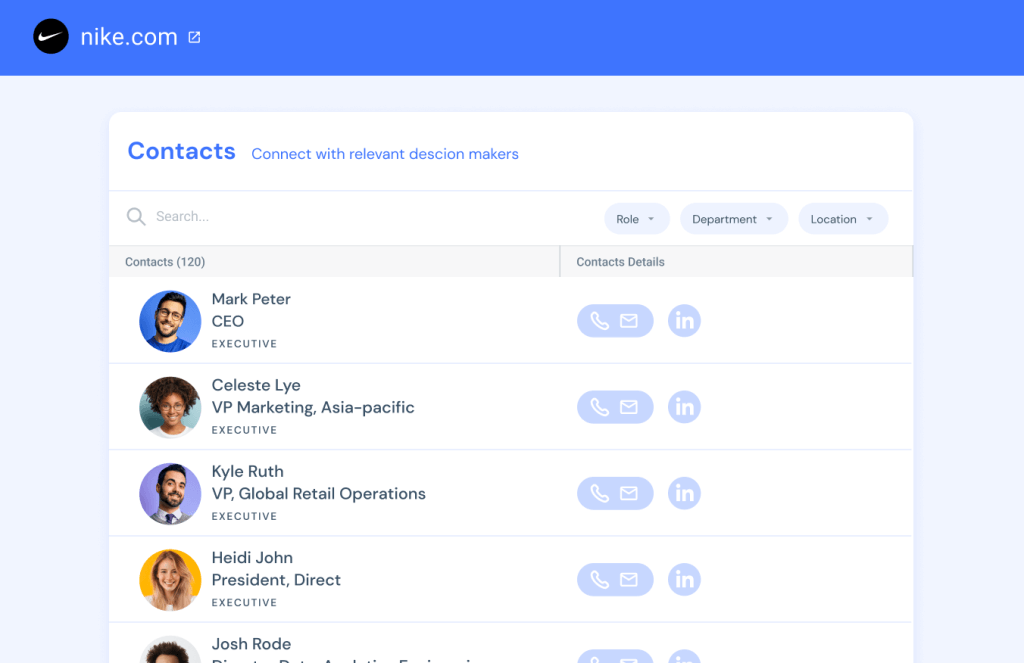Image resolution: width=1024 pixels, height=663 pixels.
Task: Expand the Role filter dropdown
Action: click(x=637, y=219)
